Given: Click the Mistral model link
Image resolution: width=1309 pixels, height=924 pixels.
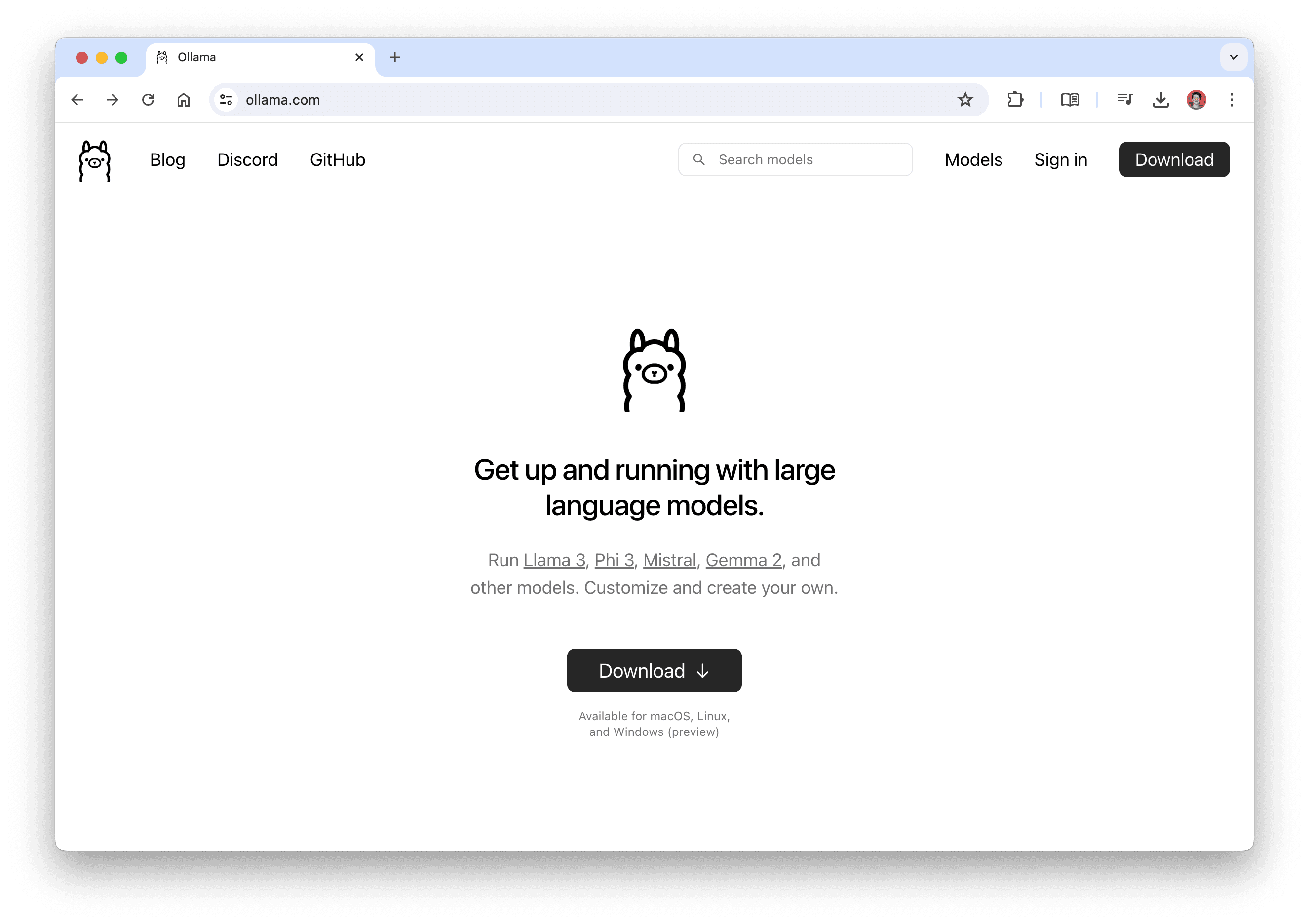Looking at the screenshot, I should click(670, 559).
